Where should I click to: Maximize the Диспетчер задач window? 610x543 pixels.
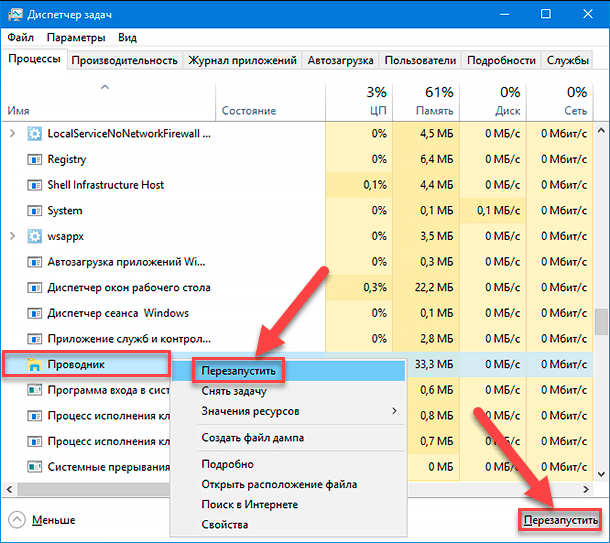pos(546,14)
